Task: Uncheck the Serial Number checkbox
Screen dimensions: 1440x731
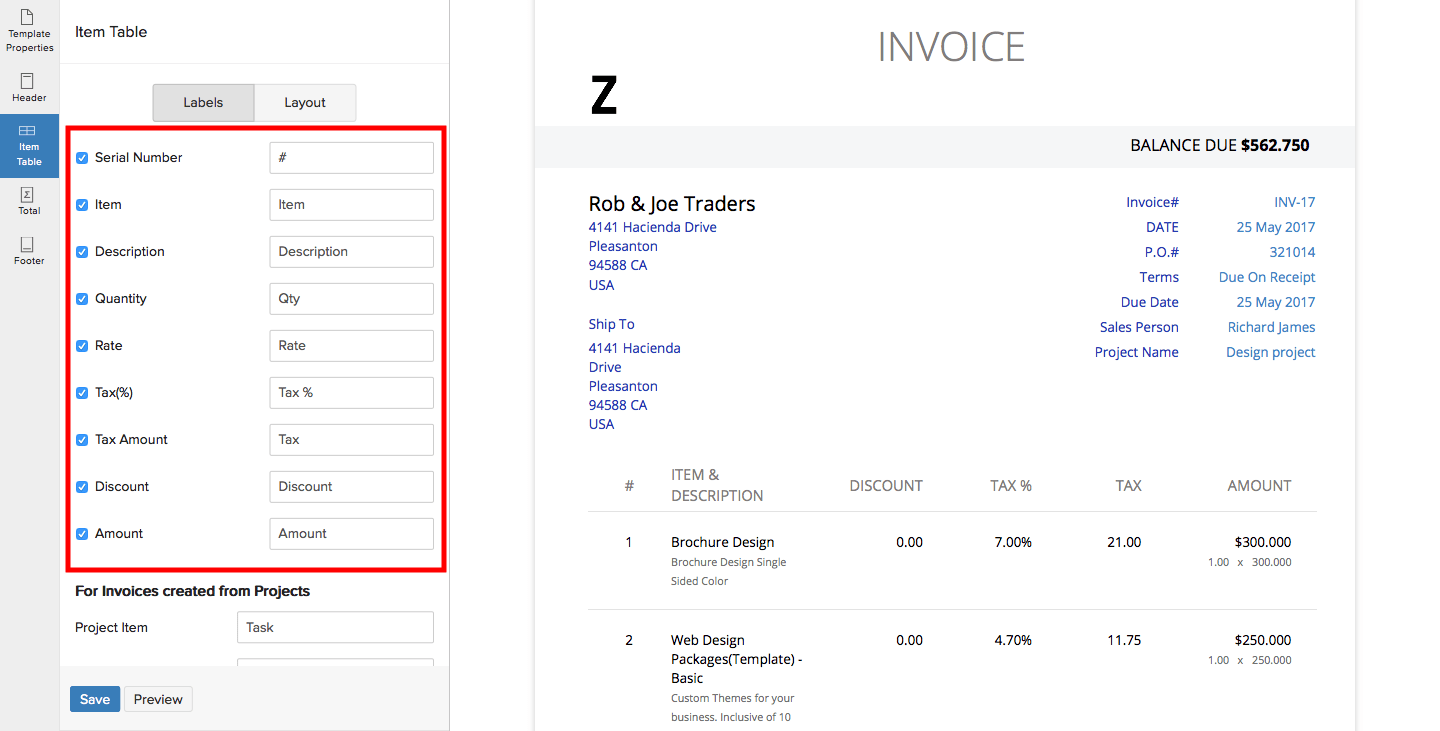Action: pos(82,158)
